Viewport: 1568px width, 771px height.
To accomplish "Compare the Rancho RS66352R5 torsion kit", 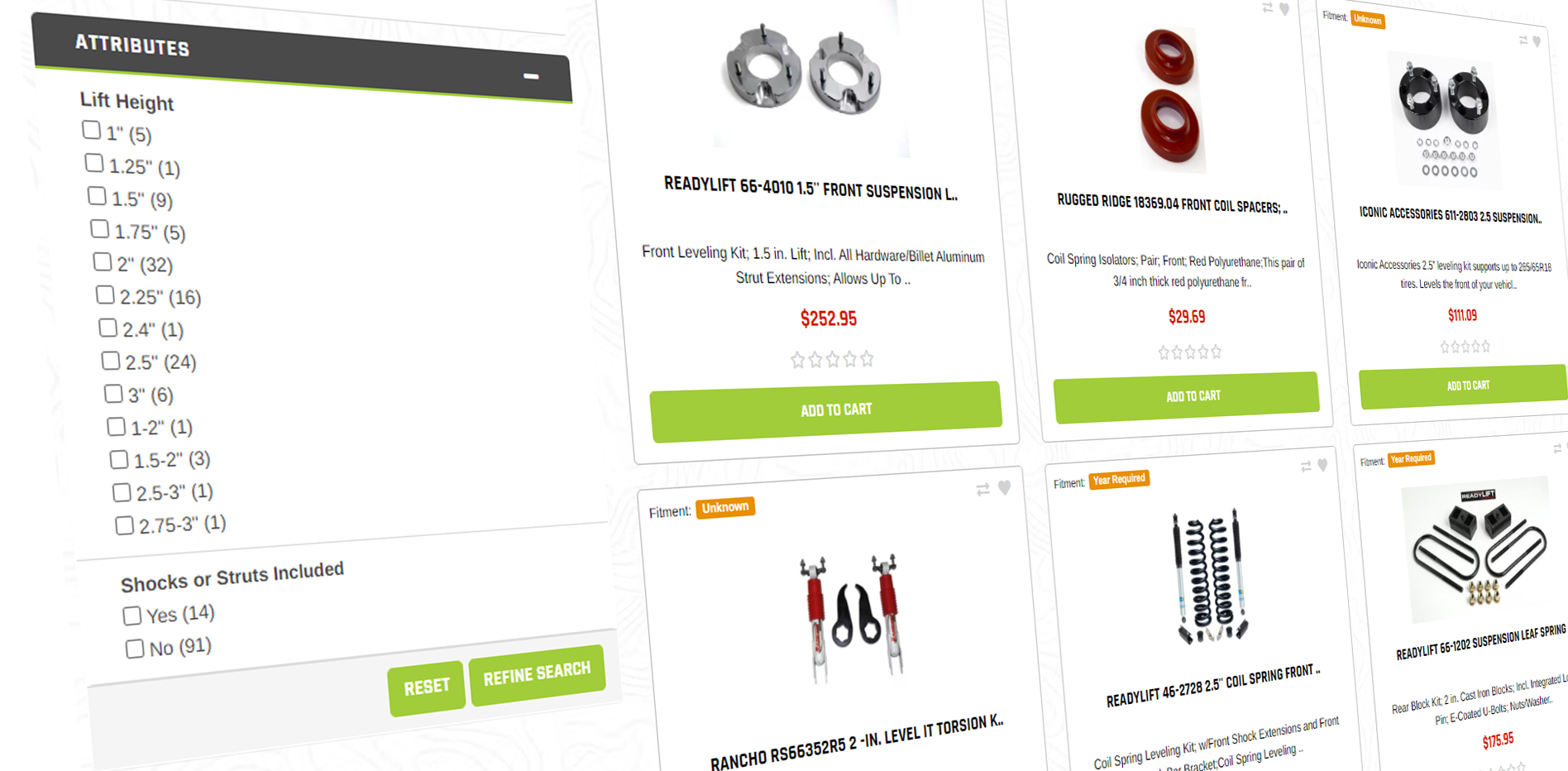I will click(x=982, y=490).
